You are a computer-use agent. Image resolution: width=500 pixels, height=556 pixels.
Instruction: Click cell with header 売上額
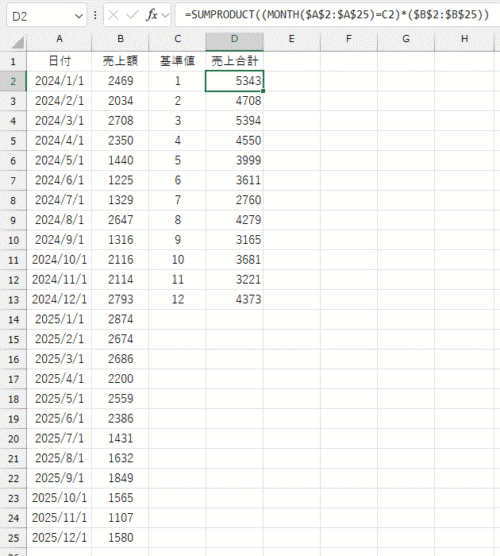tap(121, 61)
